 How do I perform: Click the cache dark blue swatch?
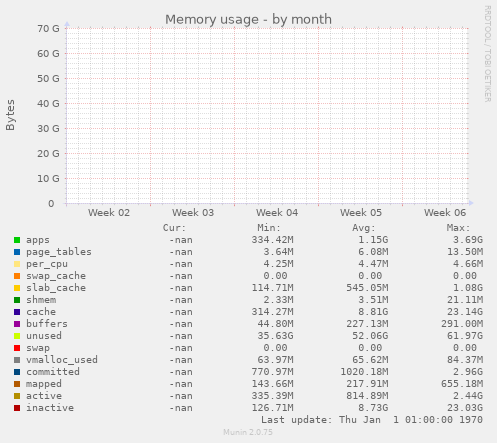pos(17,312)
